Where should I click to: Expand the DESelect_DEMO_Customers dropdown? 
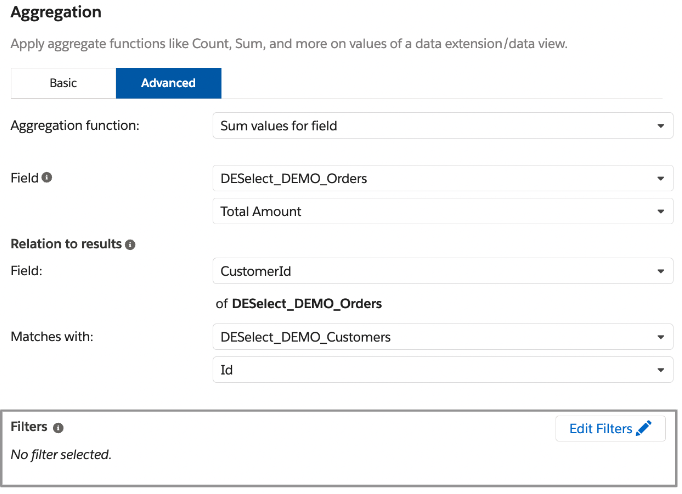(442, 337)
